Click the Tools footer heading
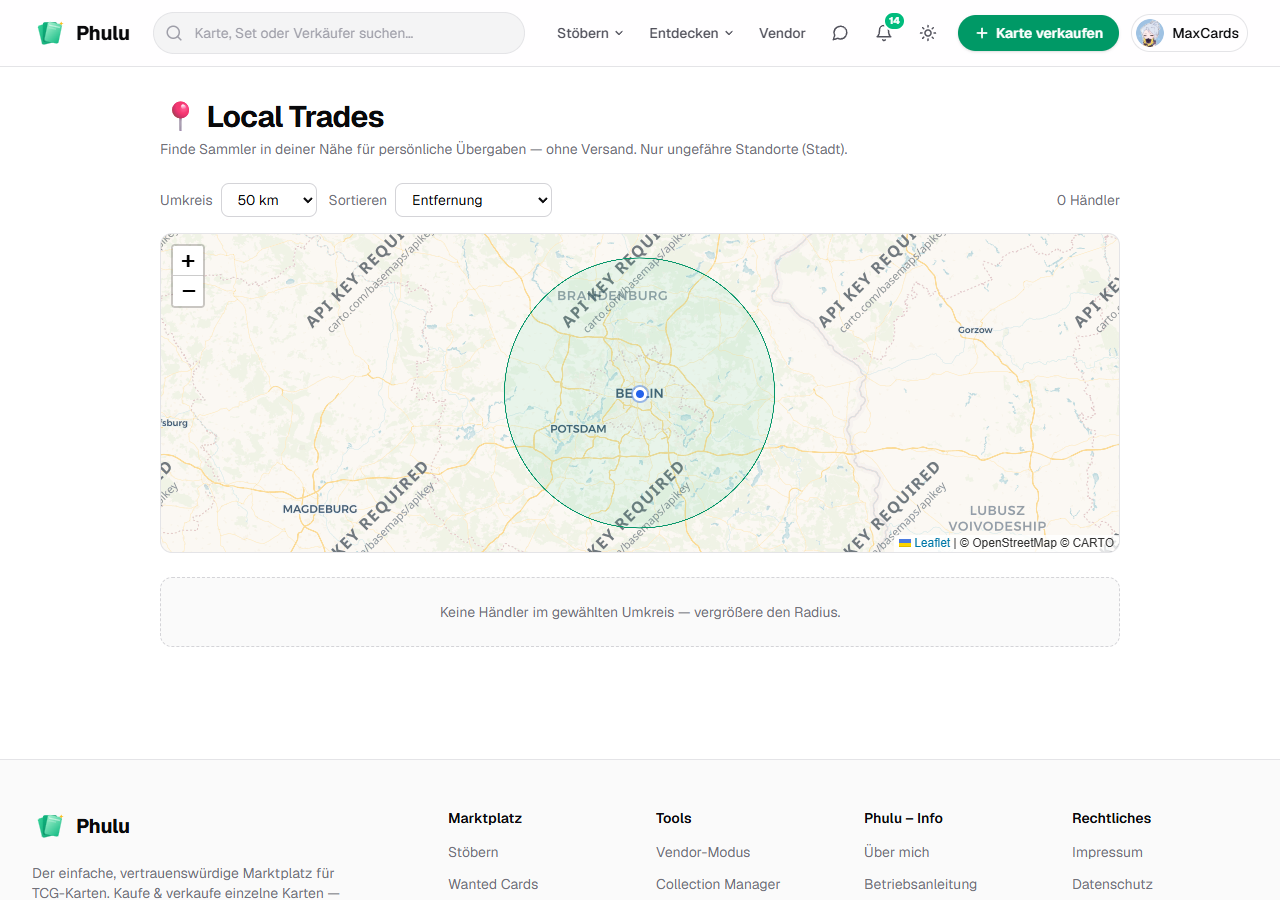 point(674,818)
